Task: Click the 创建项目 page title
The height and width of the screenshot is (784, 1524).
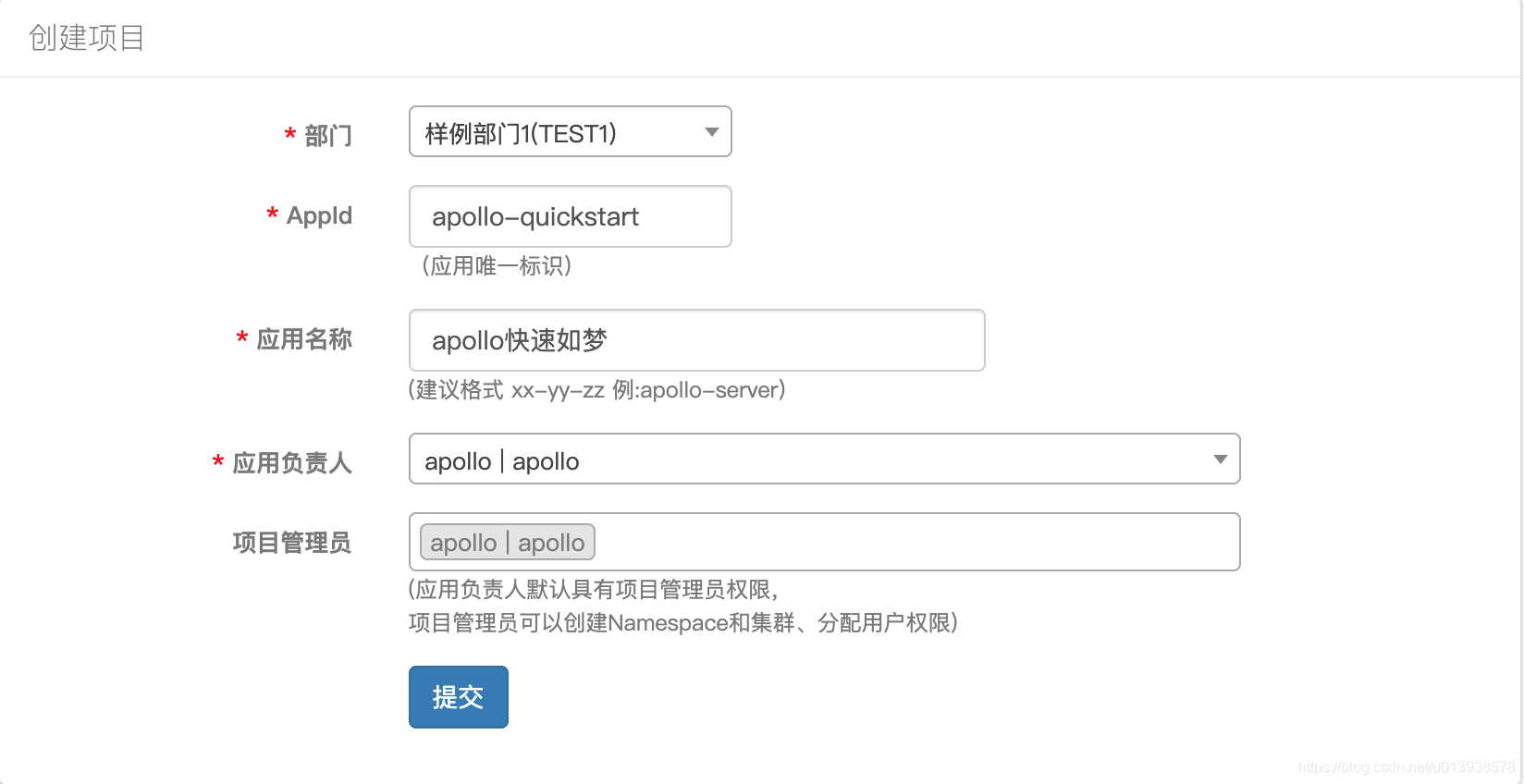Action: (x=85, y=38)
